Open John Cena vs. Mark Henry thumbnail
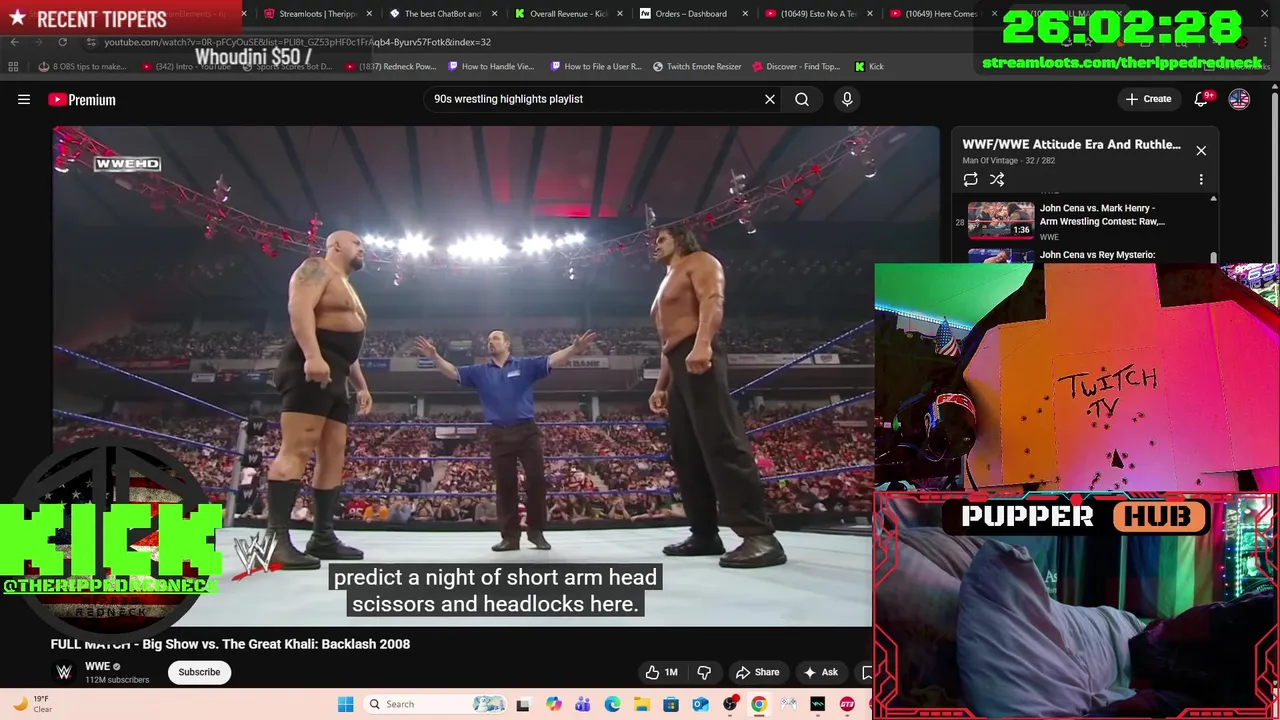Image resolution: width=1280 pixels, height=720 pixels. (1001, 220)
